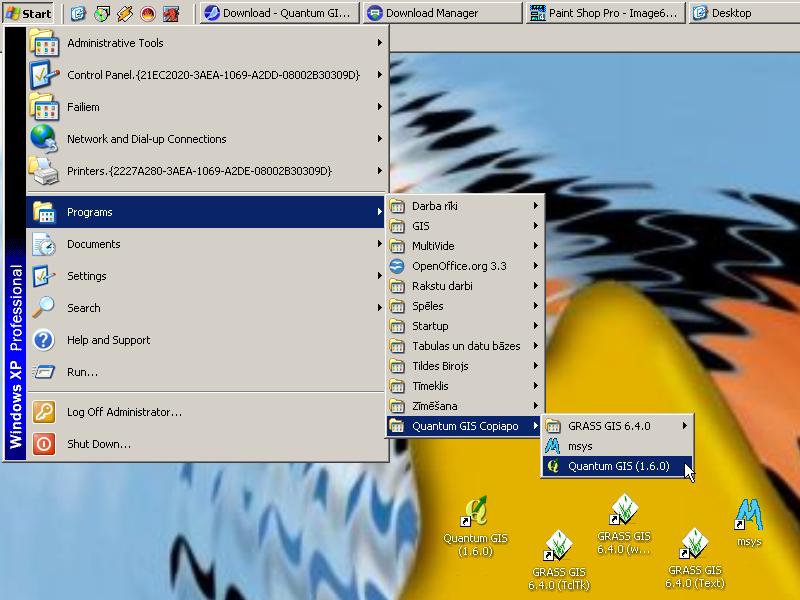Open GRASS GIS 6.4.0 (w... desktop shortcut

(x=624, y=525)
